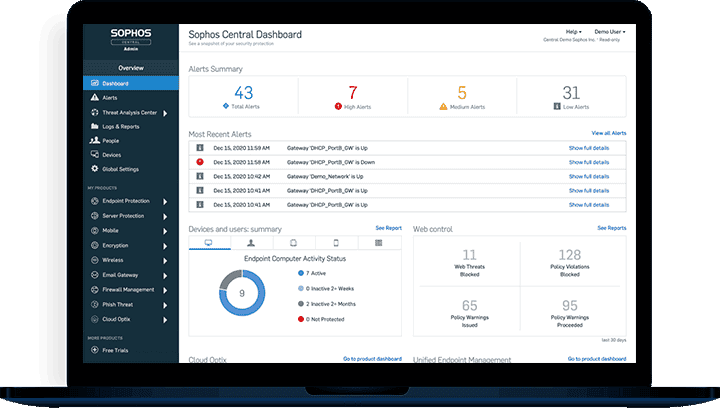
Task: Click the Threat Analysis Center icon
Action: 95,112
